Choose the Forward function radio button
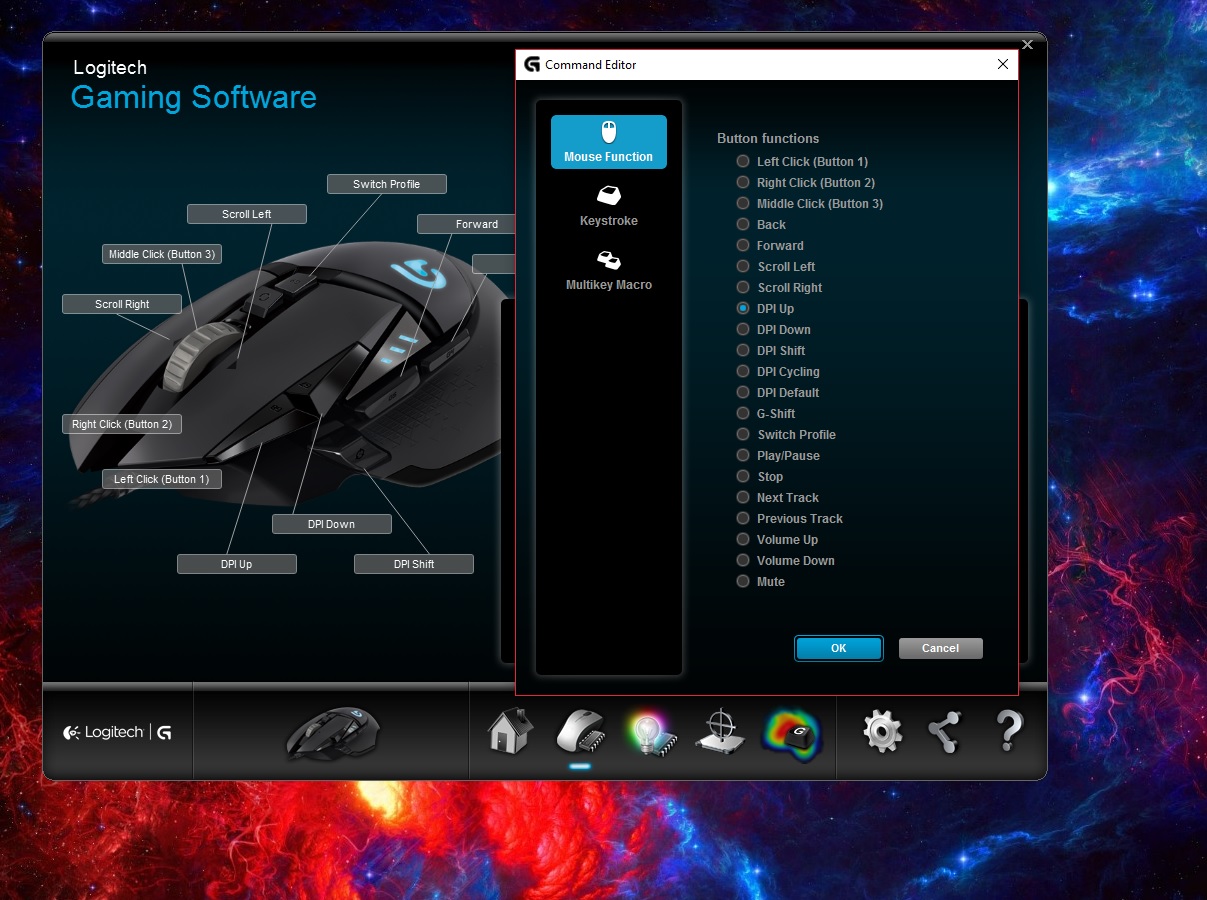Screen dimensions: 1207x900 [743, 245]
